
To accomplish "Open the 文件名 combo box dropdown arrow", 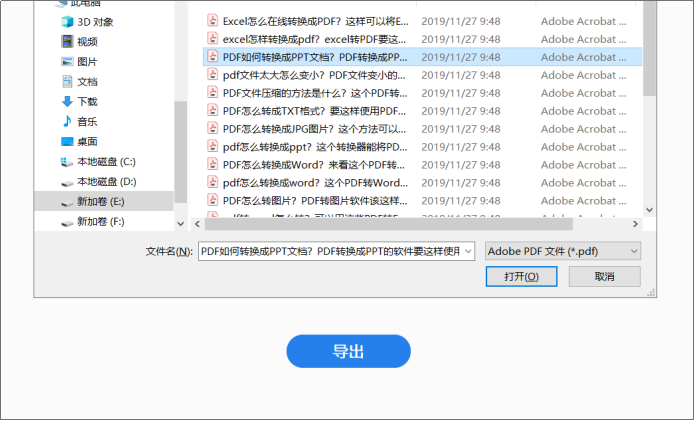I will click(x=468, y=251).
